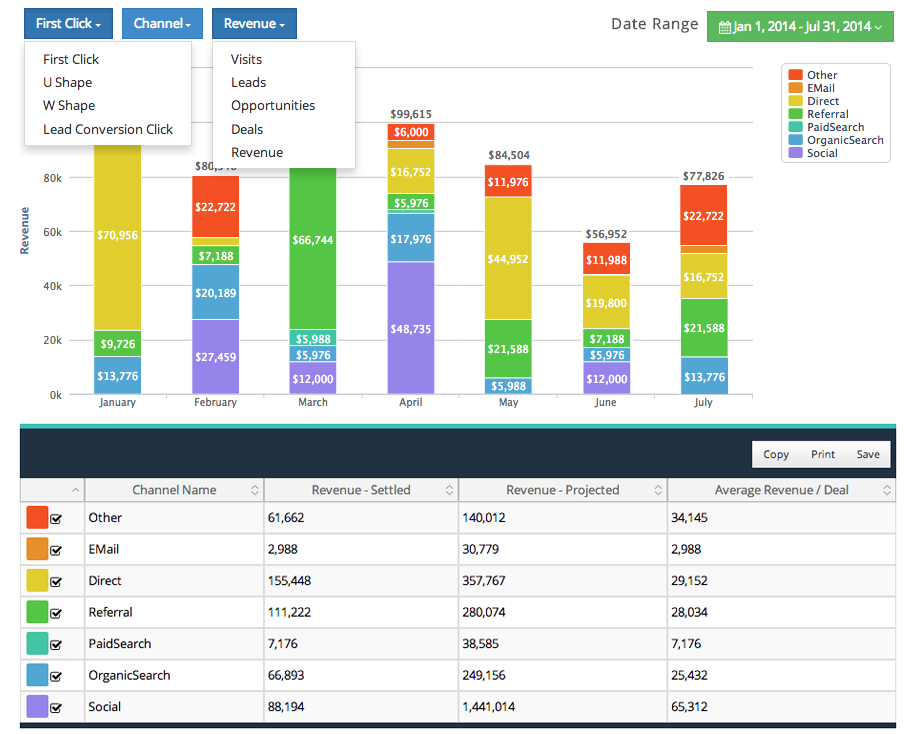Select W Shape attribution model
Image resolution: width=915 pixels, height=734 pixels.
click(x=69, y=106)
